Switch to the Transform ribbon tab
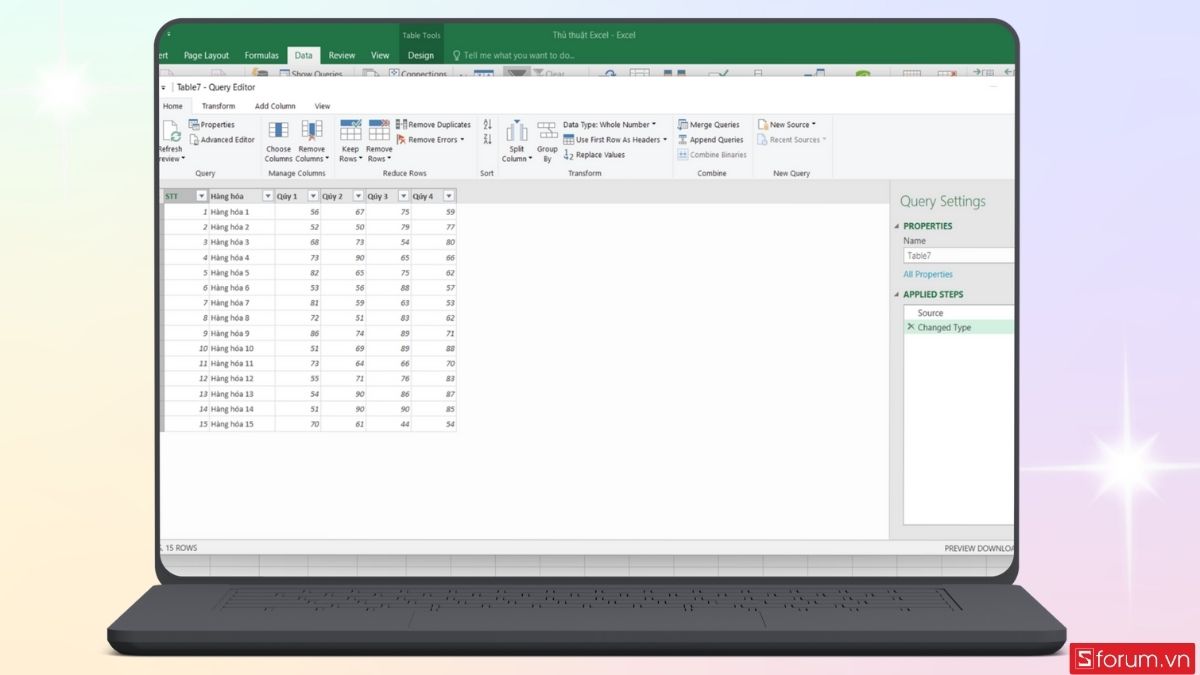Image resolution: width=1200 pixels, height=675 pixels. click(219, 105)
